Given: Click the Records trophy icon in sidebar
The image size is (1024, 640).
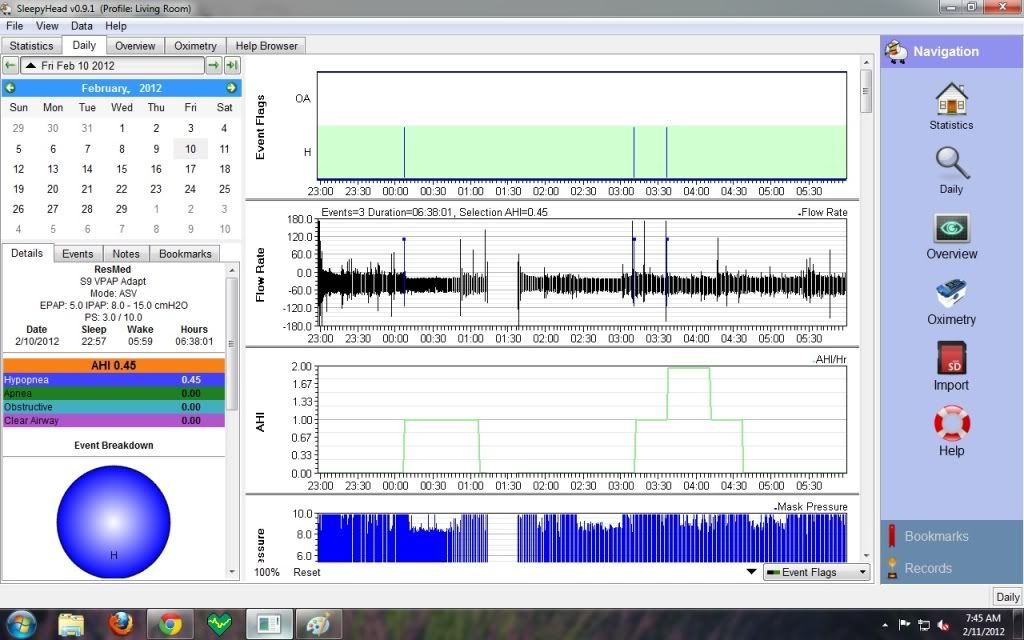Looking at the screenshot, I should coord(892,568).
